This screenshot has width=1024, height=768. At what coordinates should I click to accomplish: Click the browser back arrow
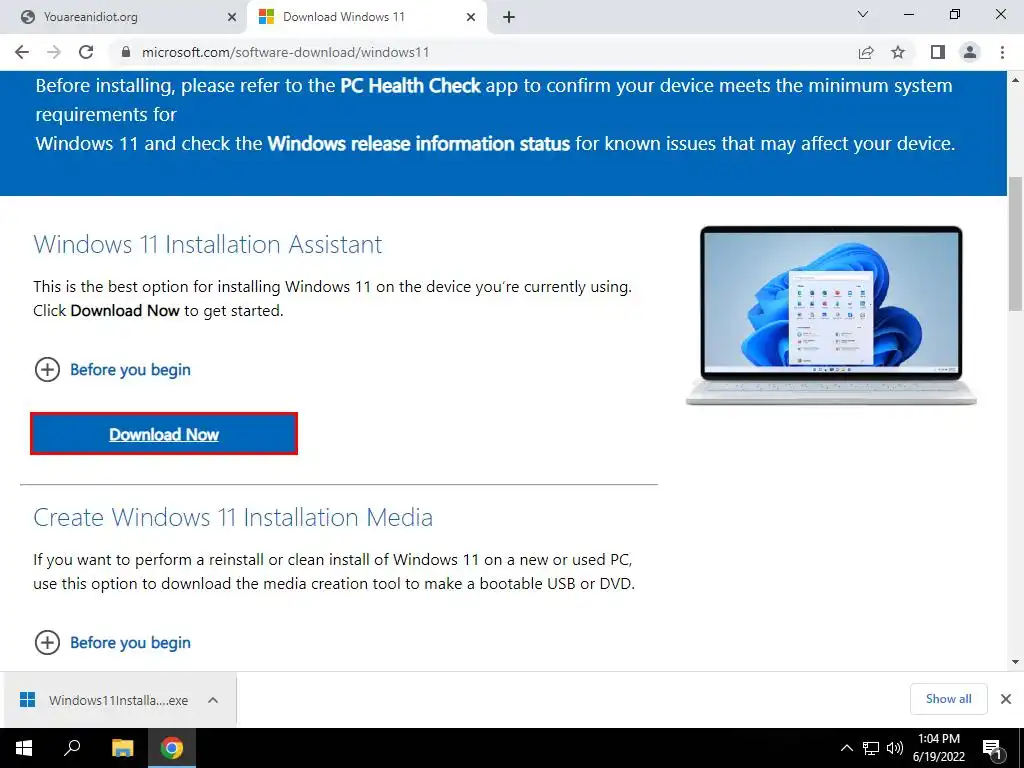[22, 52]
